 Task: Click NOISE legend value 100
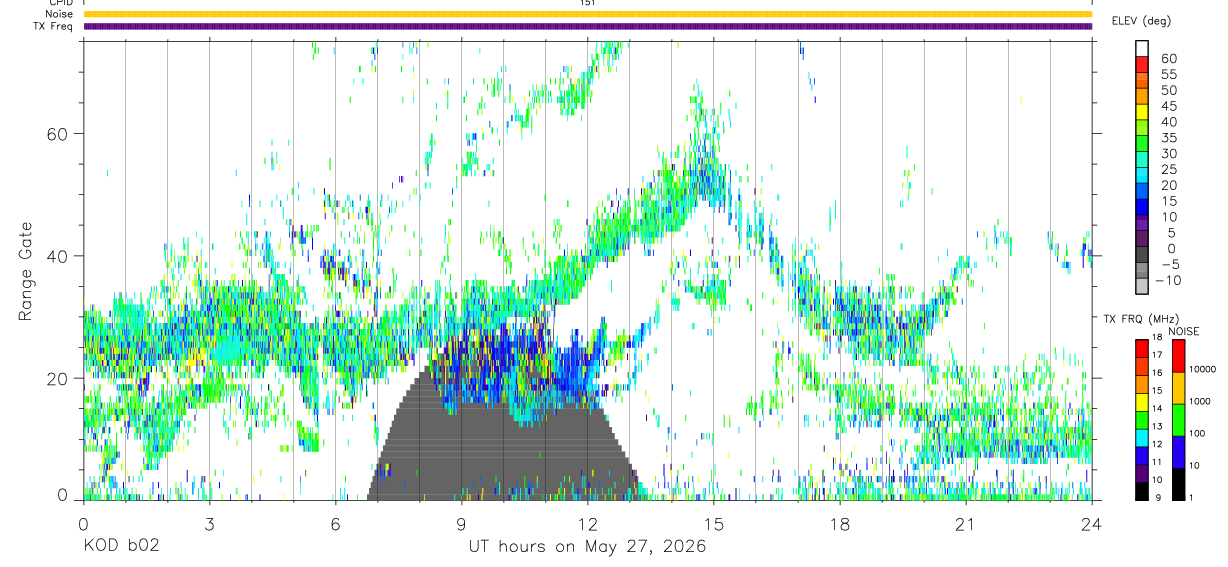click(x=1196, y=434)
